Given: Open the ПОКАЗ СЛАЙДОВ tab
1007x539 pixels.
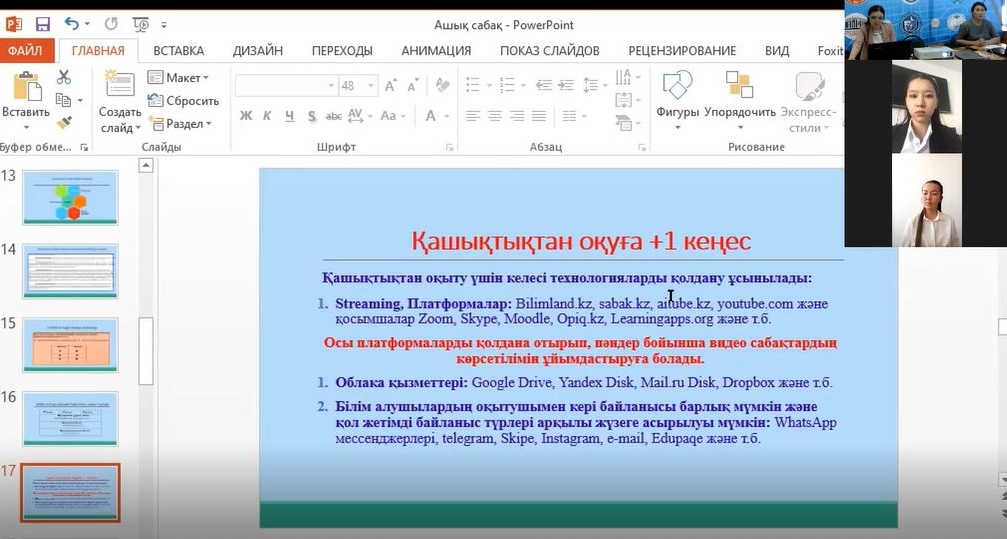Looking at the screenshot, I should [x=549, y=50].
